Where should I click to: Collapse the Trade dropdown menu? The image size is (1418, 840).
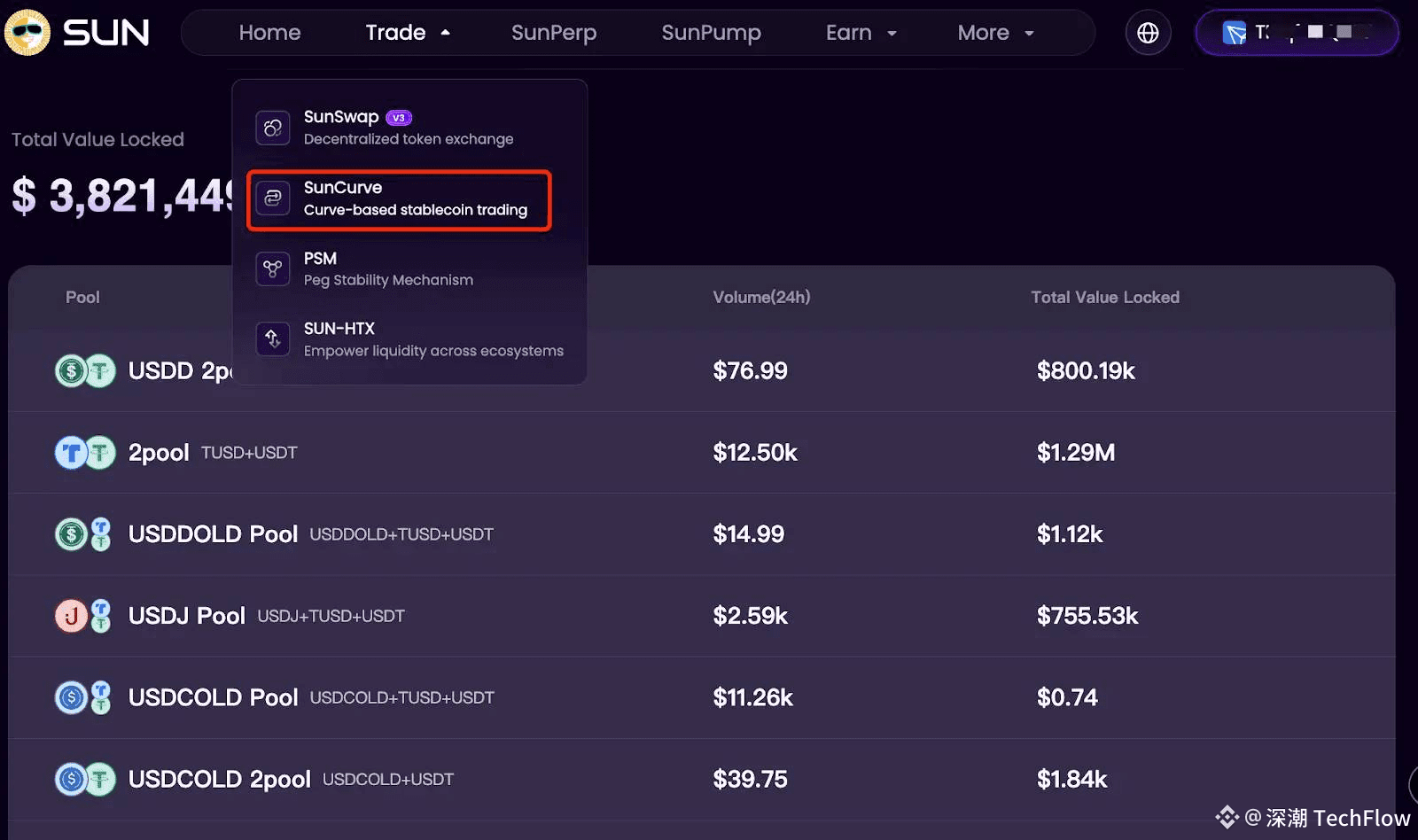coord(408,33)
